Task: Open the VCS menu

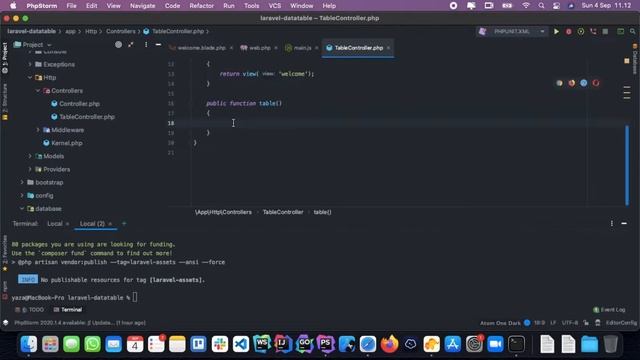Action: coord(274,6)
